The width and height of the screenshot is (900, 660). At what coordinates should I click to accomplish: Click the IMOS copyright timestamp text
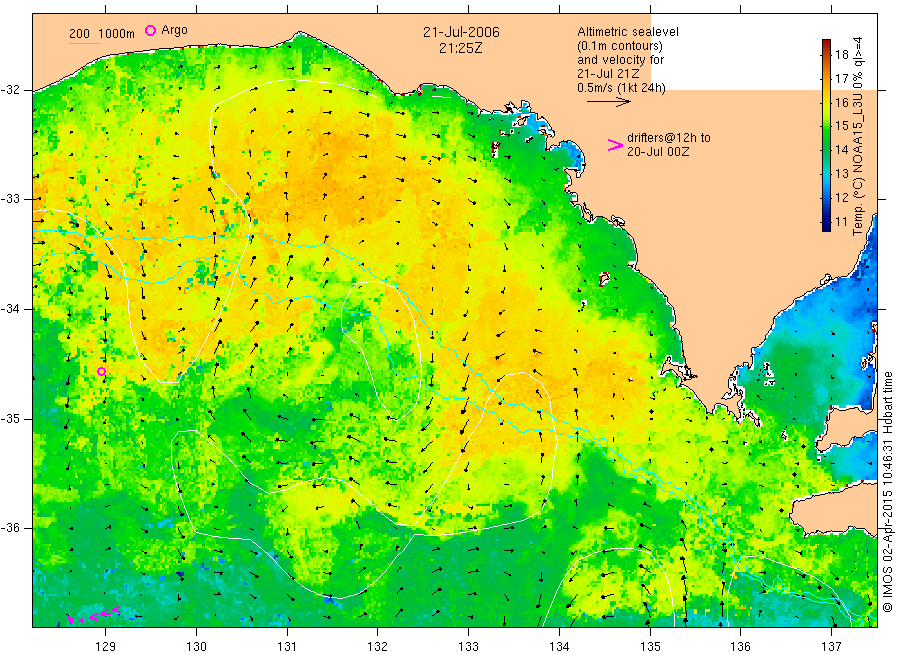coord(888,491)
